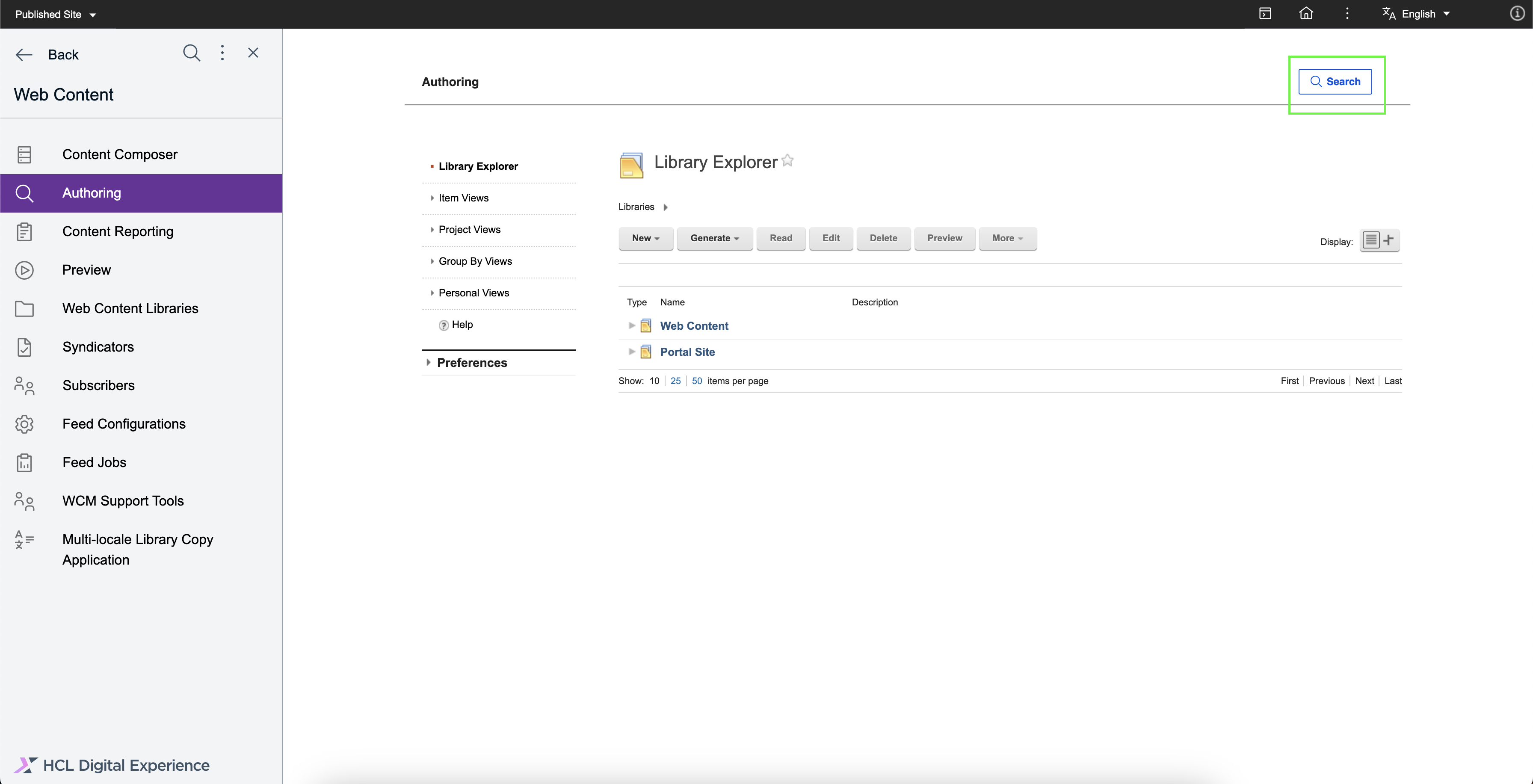Screen dimensions: 1533x784
Task: Select Content Reporting in sidebar
Action: [x=118, y=231]
